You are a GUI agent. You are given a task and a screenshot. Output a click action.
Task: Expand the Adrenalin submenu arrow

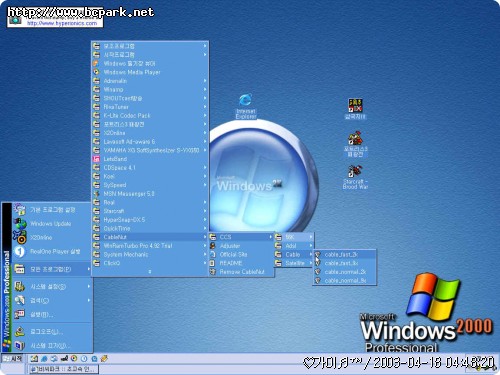(205, 81)
